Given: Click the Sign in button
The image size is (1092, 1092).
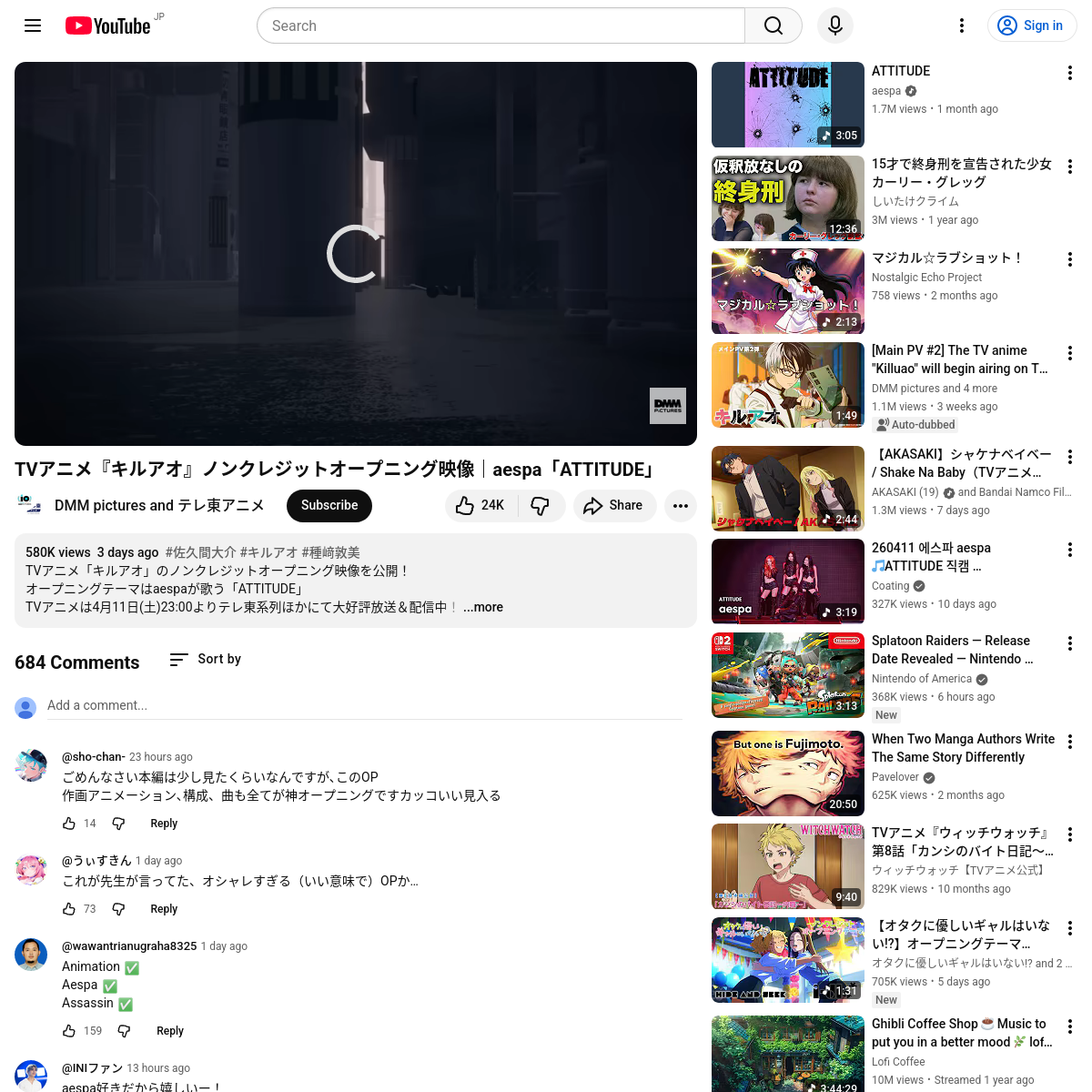Looking at the screenshot, I should (x=1032, y=25).
